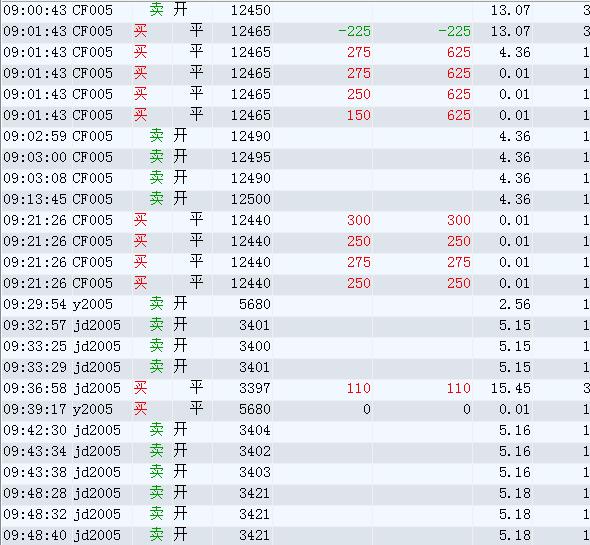Click the 09:48:40 jd2005 bottom row
The width and height of the screenshot is (590, 545).
(x=295, y=535)
